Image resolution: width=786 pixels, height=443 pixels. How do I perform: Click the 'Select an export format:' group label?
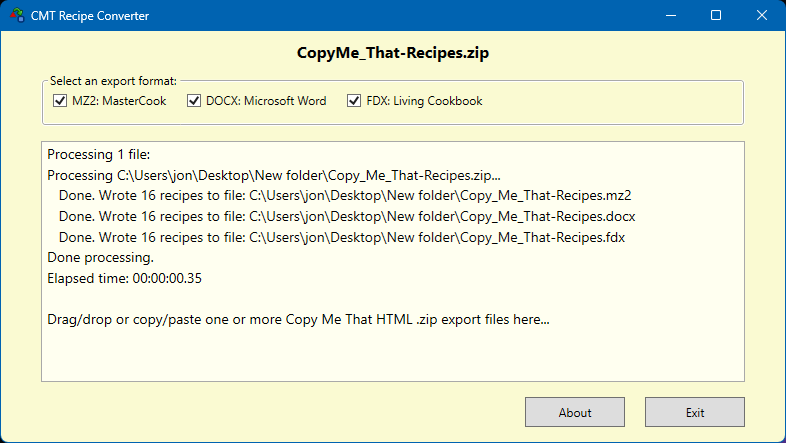pos(113,81)
